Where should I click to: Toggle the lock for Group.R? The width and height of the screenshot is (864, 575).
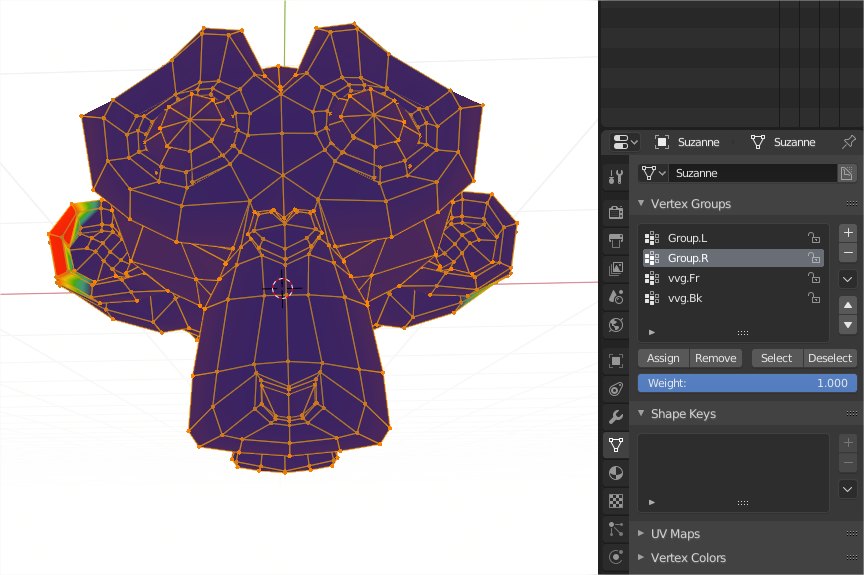point(814,258)
